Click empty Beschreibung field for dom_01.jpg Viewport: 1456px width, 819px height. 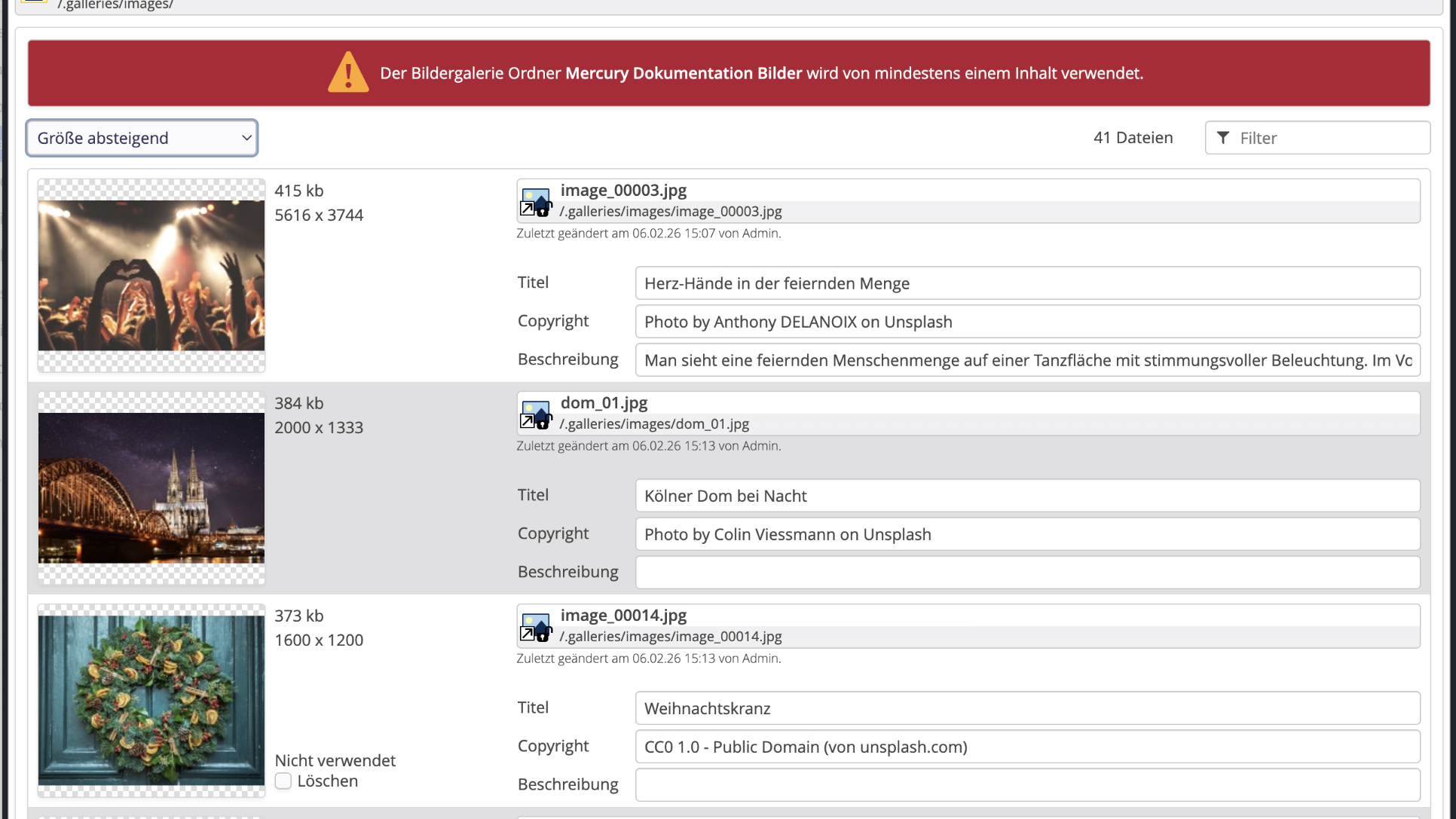coord(1027,573)
